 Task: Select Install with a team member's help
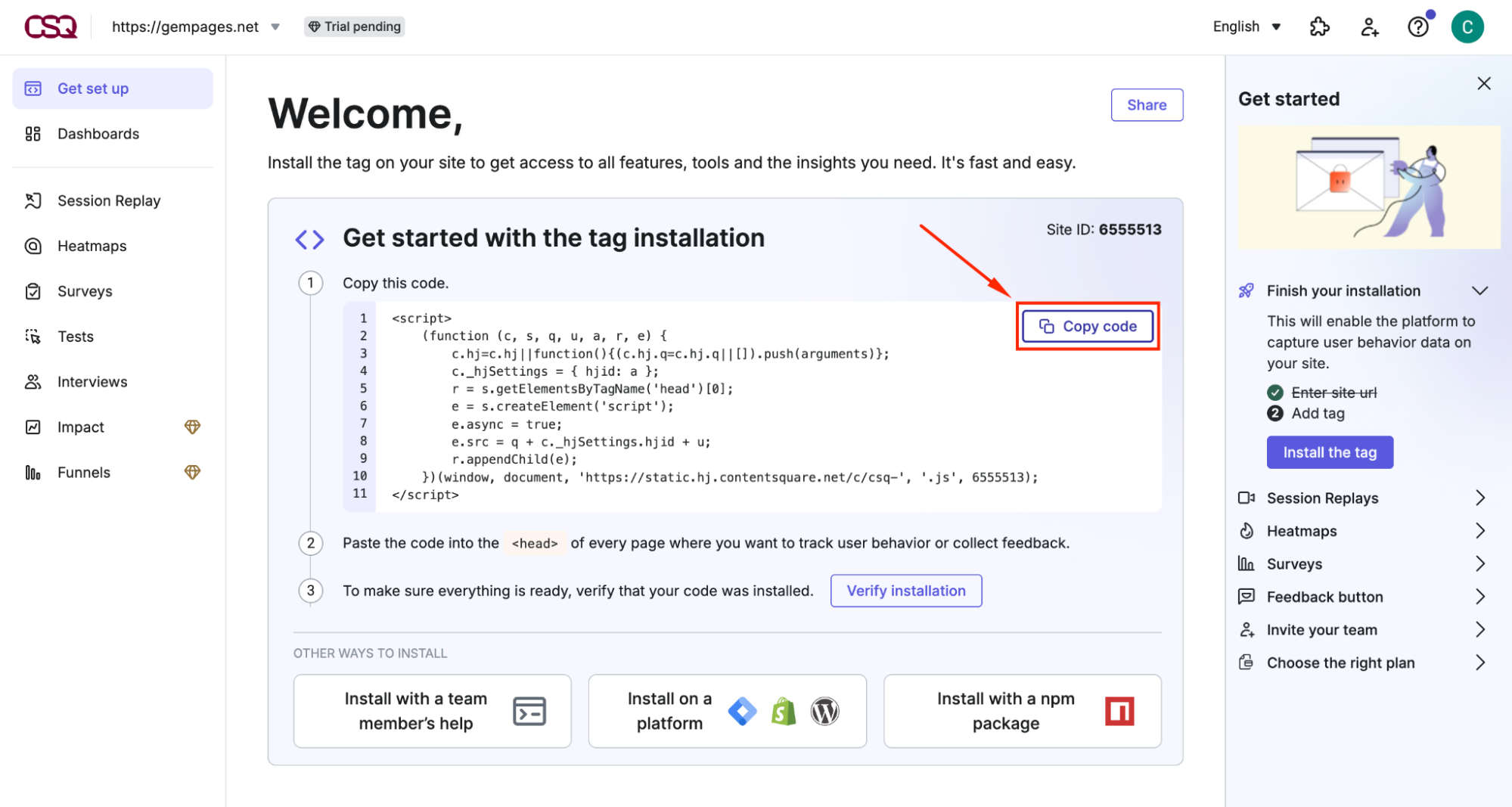tap(432, 711)
